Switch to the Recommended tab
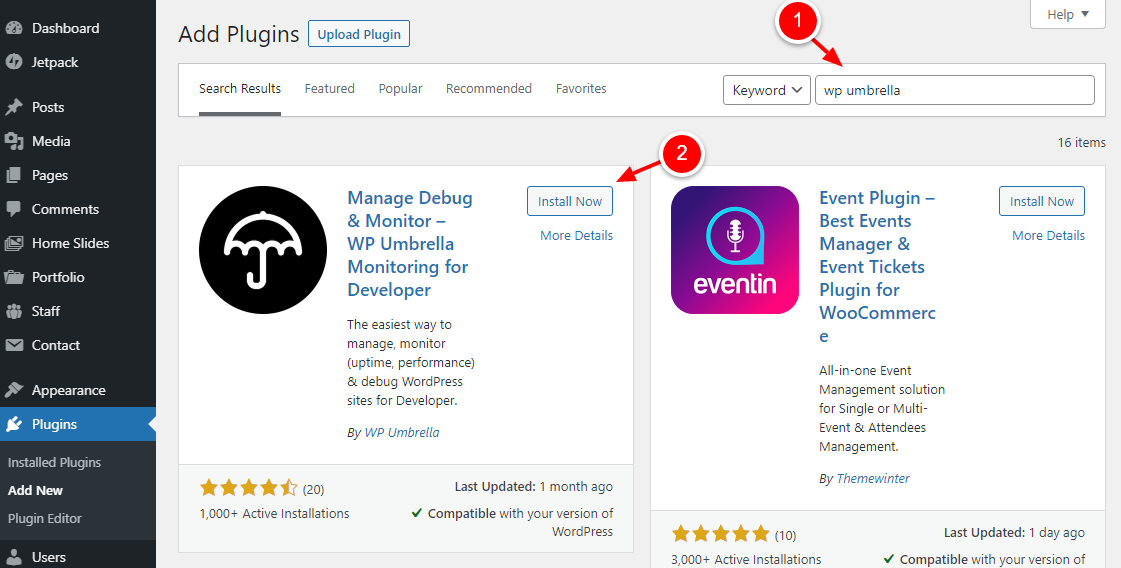 click(x=489, y=89)
